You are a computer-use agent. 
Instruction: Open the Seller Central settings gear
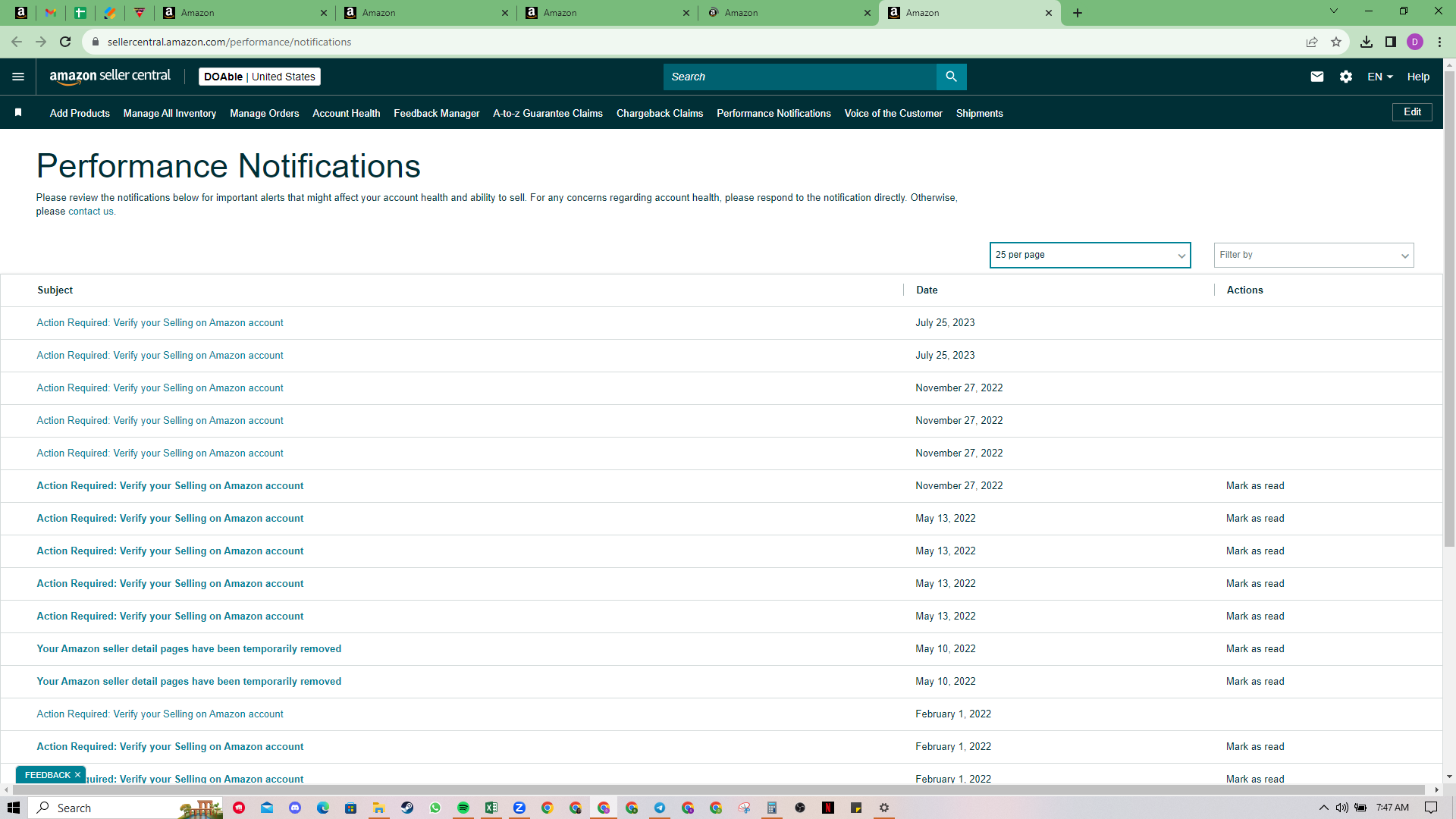(1346, 77)
